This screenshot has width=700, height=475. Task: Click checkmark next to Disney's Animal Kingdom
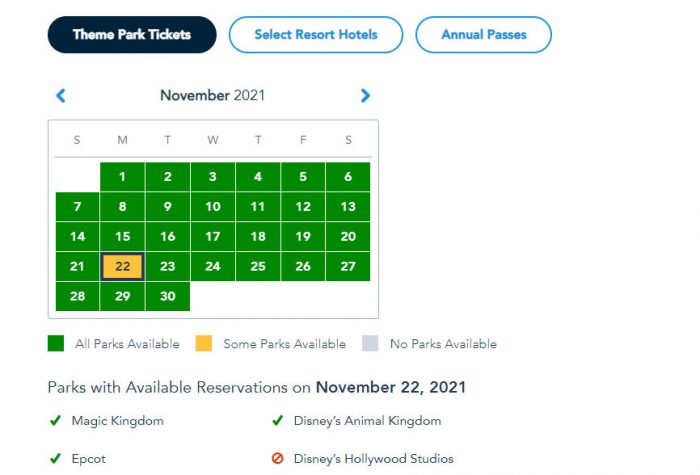[278, 421]
